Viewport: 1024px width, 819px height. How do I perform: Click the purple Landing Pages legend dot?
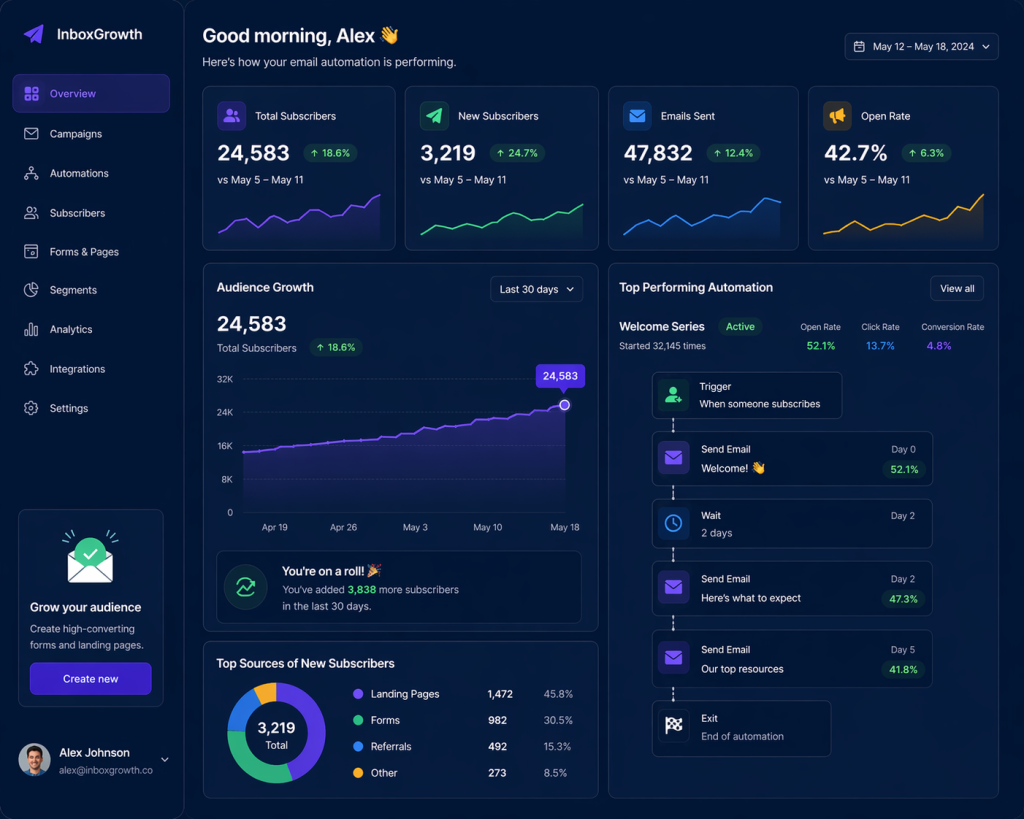(x=358, y=694)
